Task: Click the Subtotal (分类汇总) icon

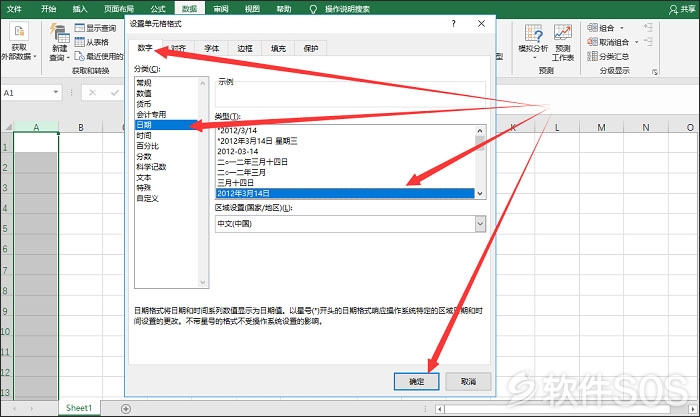Action: [592, 56]
